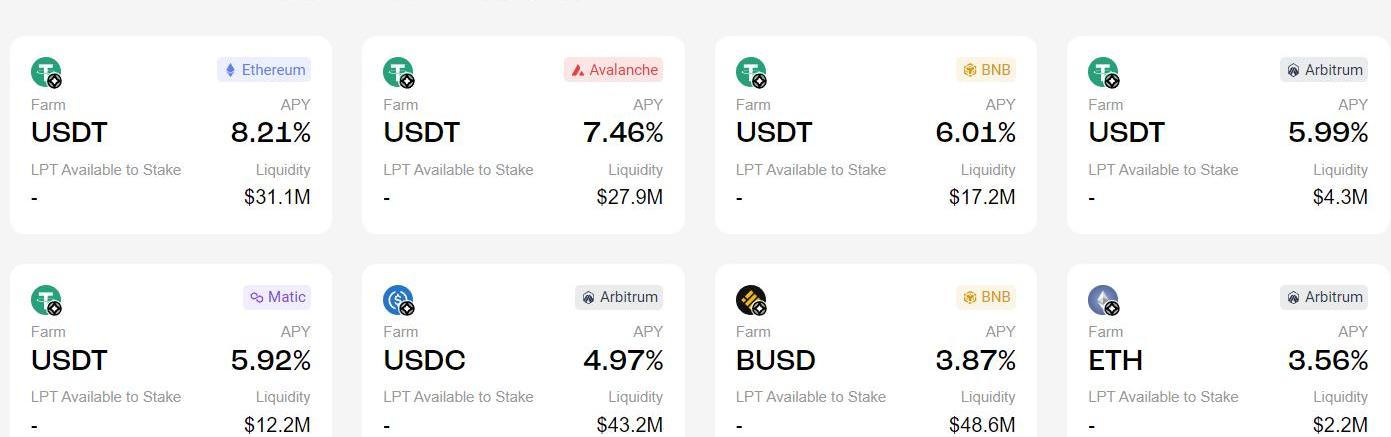This screenshot has width=1391, height=437.
Task: Click the USDT token icon on BNB farm
Action: (x=751, y=72)
